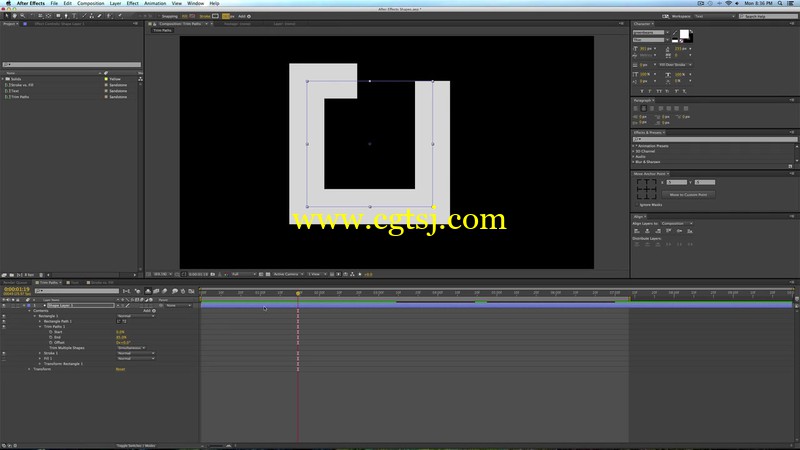This screenshot has height=450, width=800.
Task: Click the white fill color swatch in Character panel
Action: [x=684, y=34]
